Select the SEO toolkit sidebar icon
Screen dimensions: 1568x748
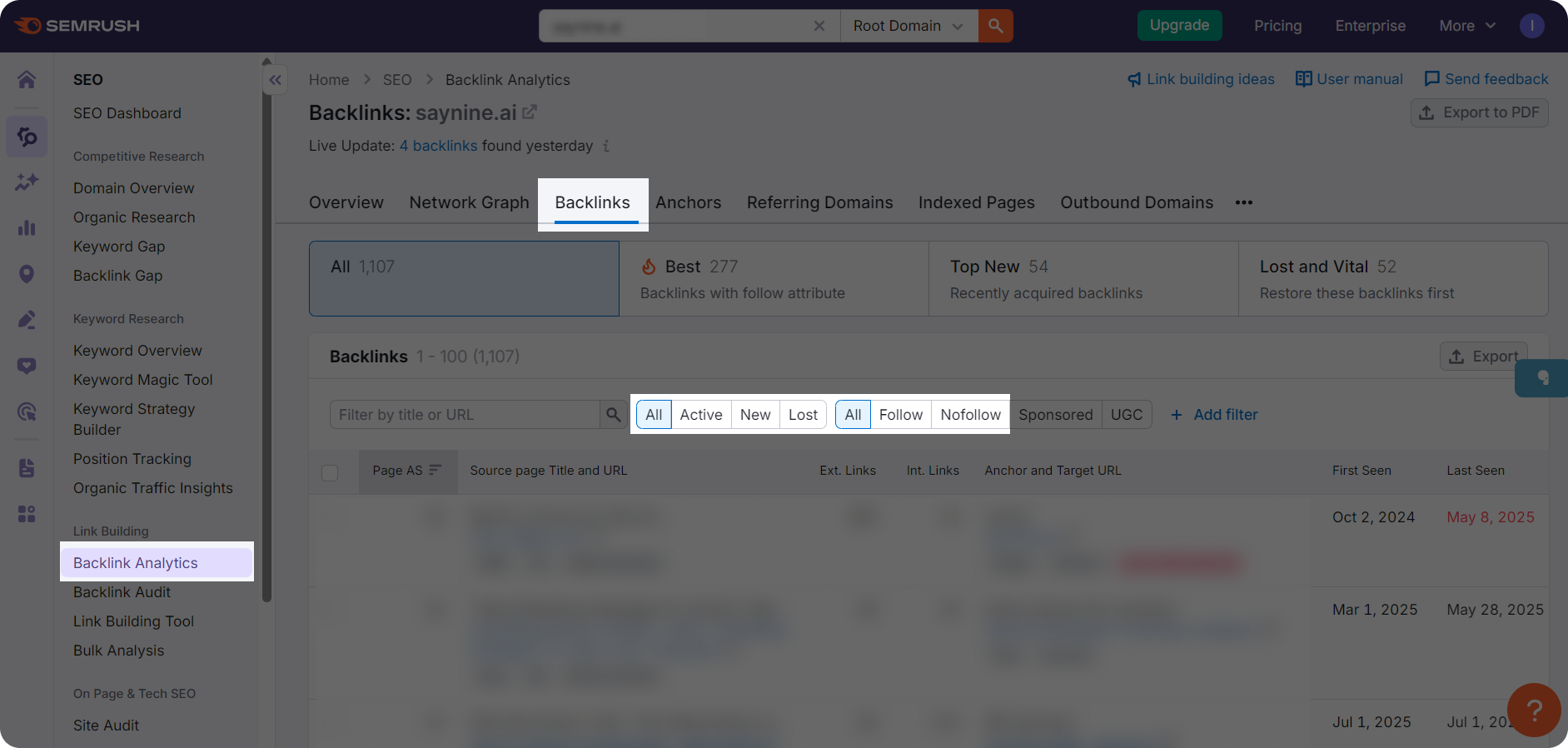click(x=27, y=136)
